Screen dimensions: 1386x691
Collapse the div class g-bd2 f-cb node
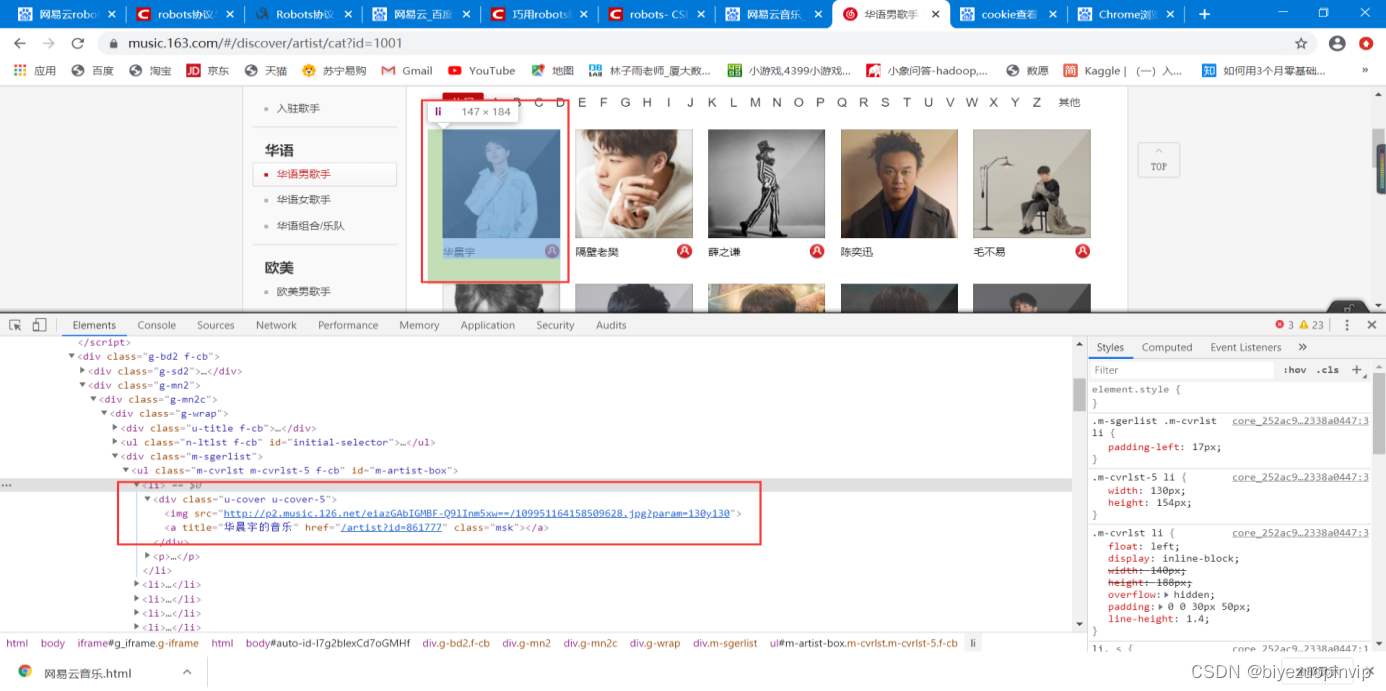(x=71, y=357)
